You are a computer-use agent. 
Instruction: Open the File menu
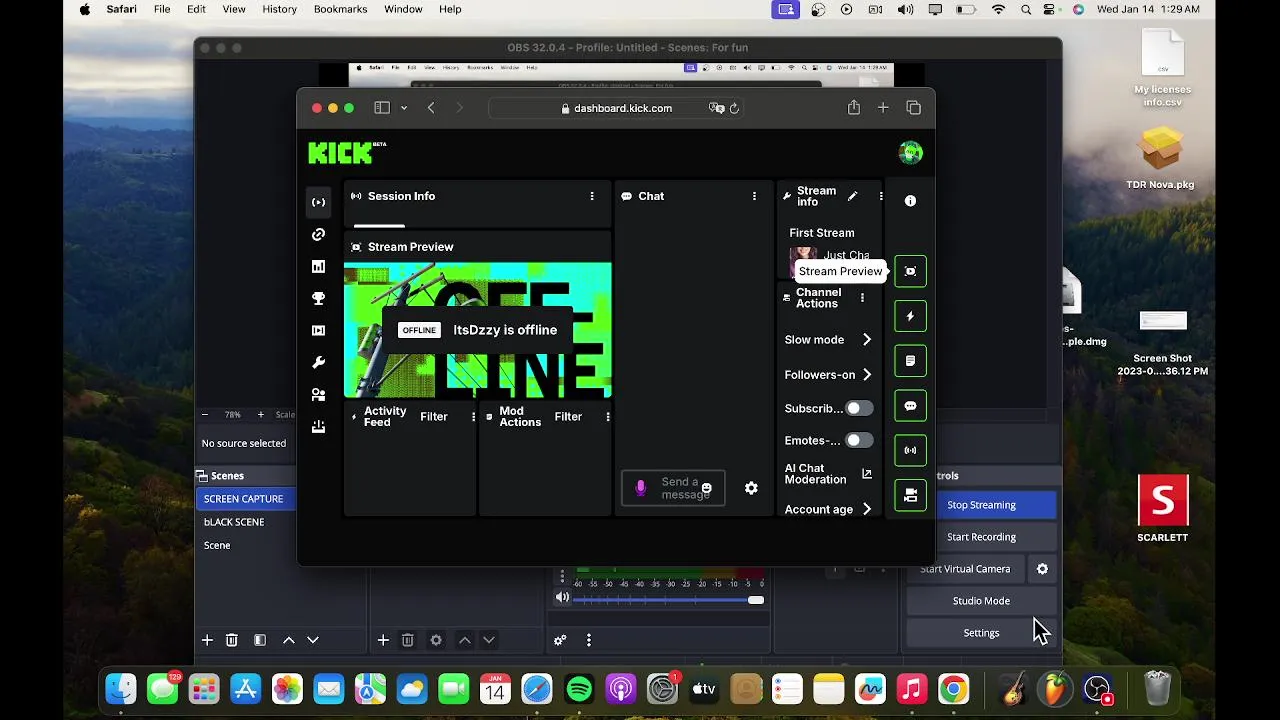coord(162,9)
